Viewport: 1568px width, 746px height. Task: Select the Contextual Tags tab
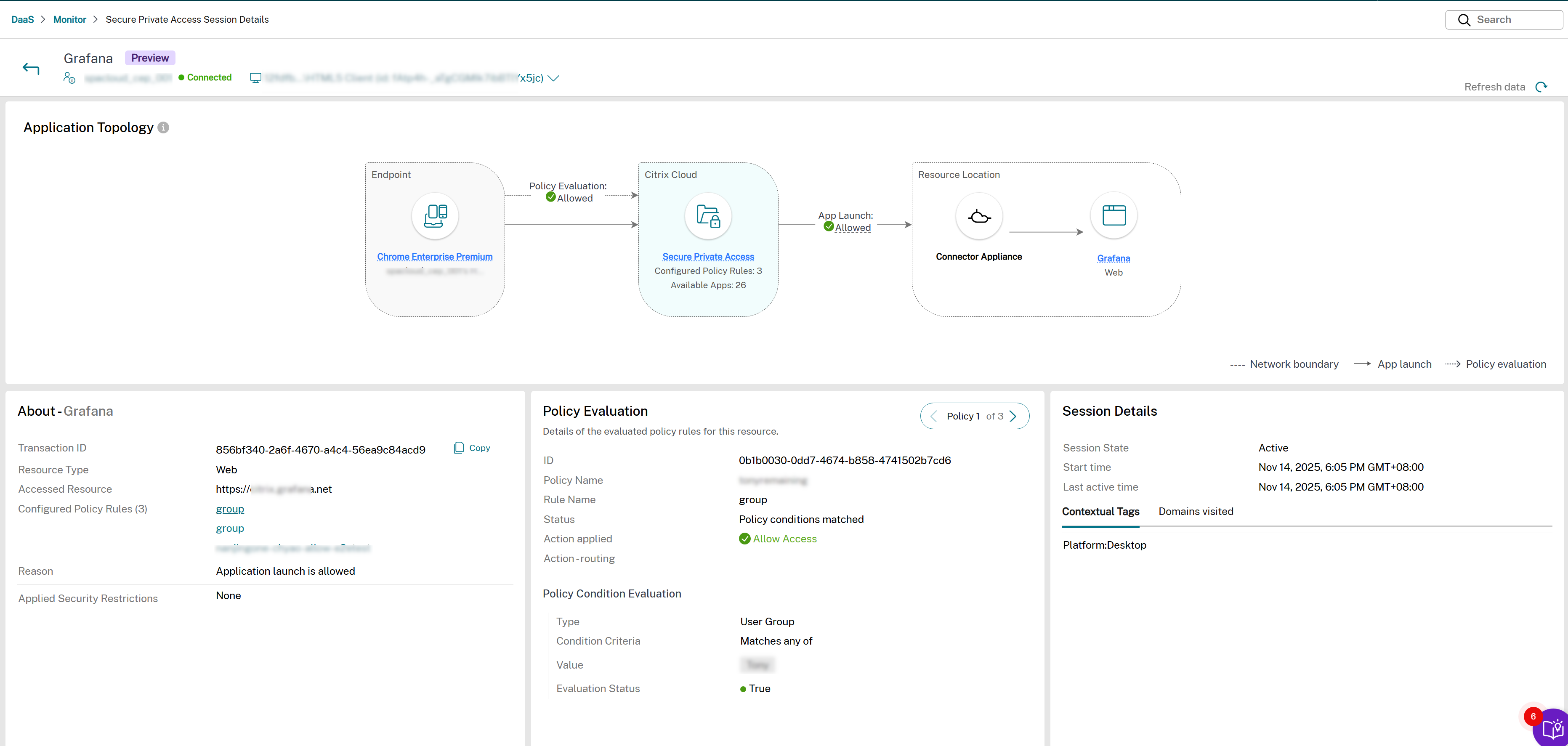1100,511
